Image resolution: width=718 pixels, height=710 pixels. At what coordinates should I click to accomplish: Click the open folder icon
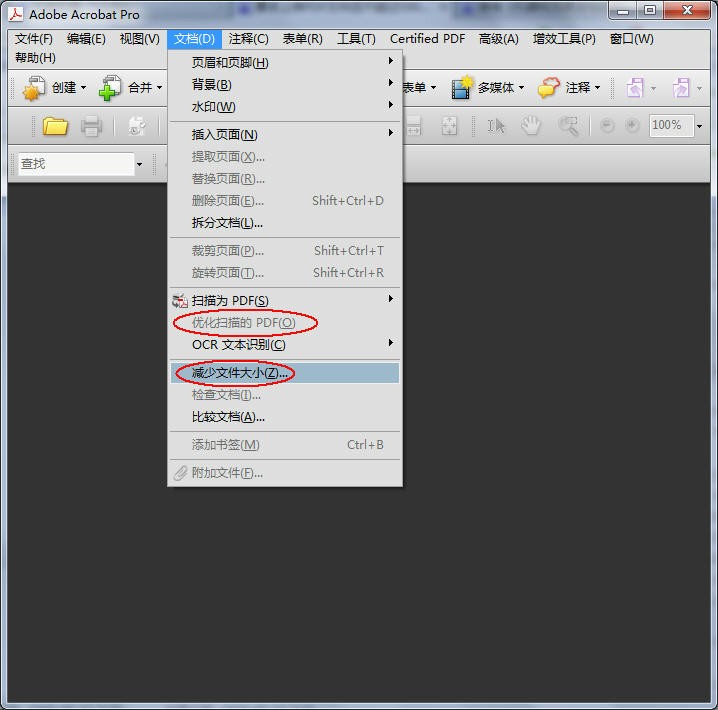pos(55,126)
